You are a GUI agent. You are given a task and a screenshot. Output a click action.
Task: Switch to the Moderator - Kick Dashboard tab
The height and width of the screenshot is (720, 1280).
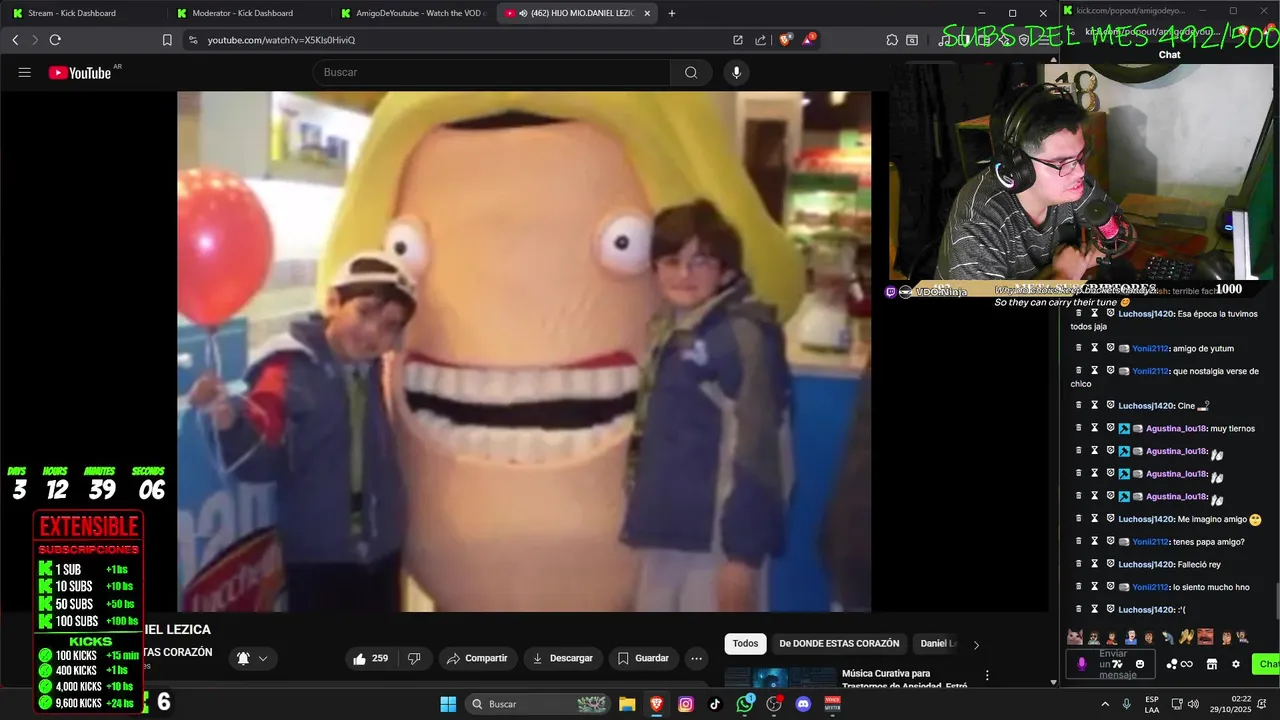click(246, 13)
